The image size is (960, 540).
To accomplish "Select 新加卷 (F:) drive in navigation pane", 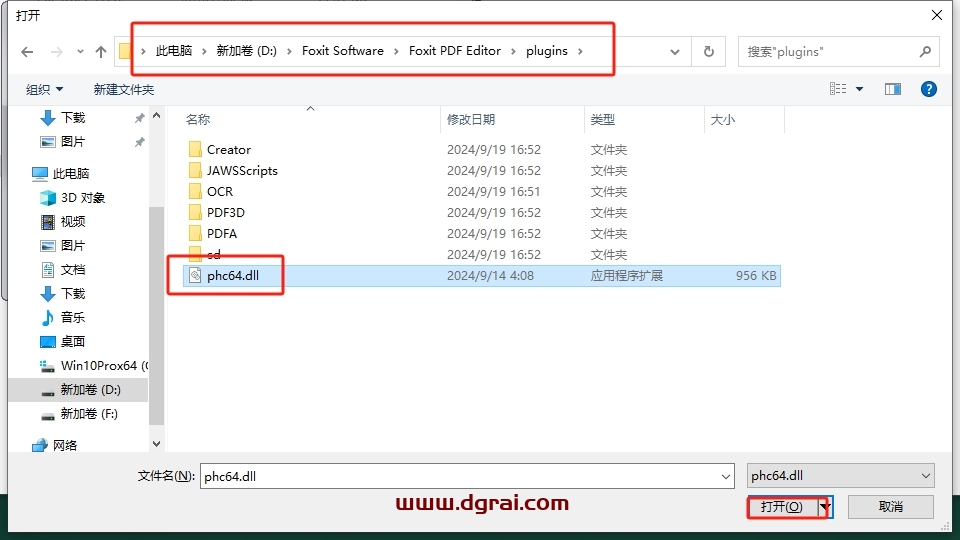I will [x=89, y=414].
